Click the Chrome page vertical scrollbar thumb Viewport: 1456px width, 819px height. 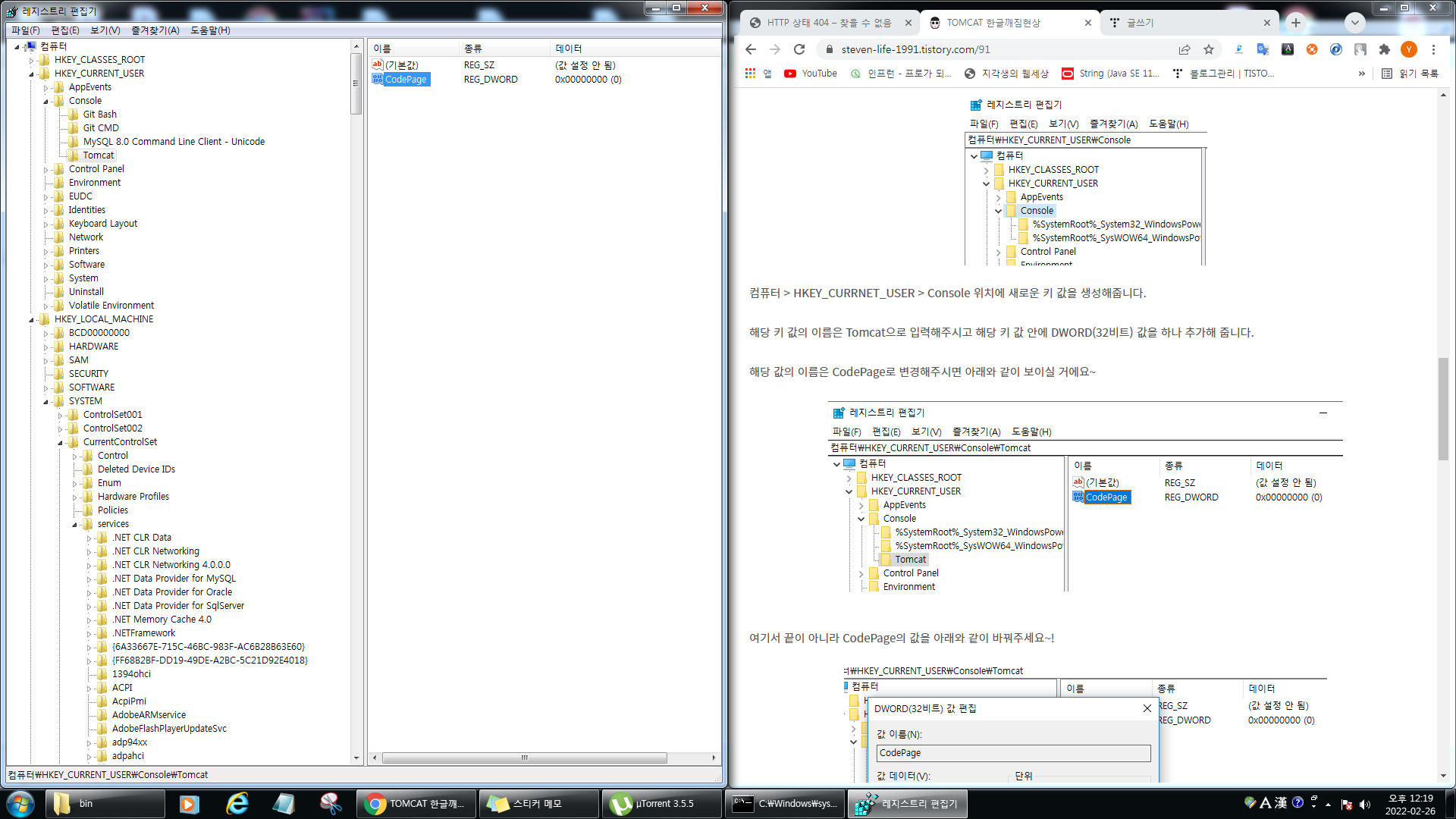(x=1443, y=408)
